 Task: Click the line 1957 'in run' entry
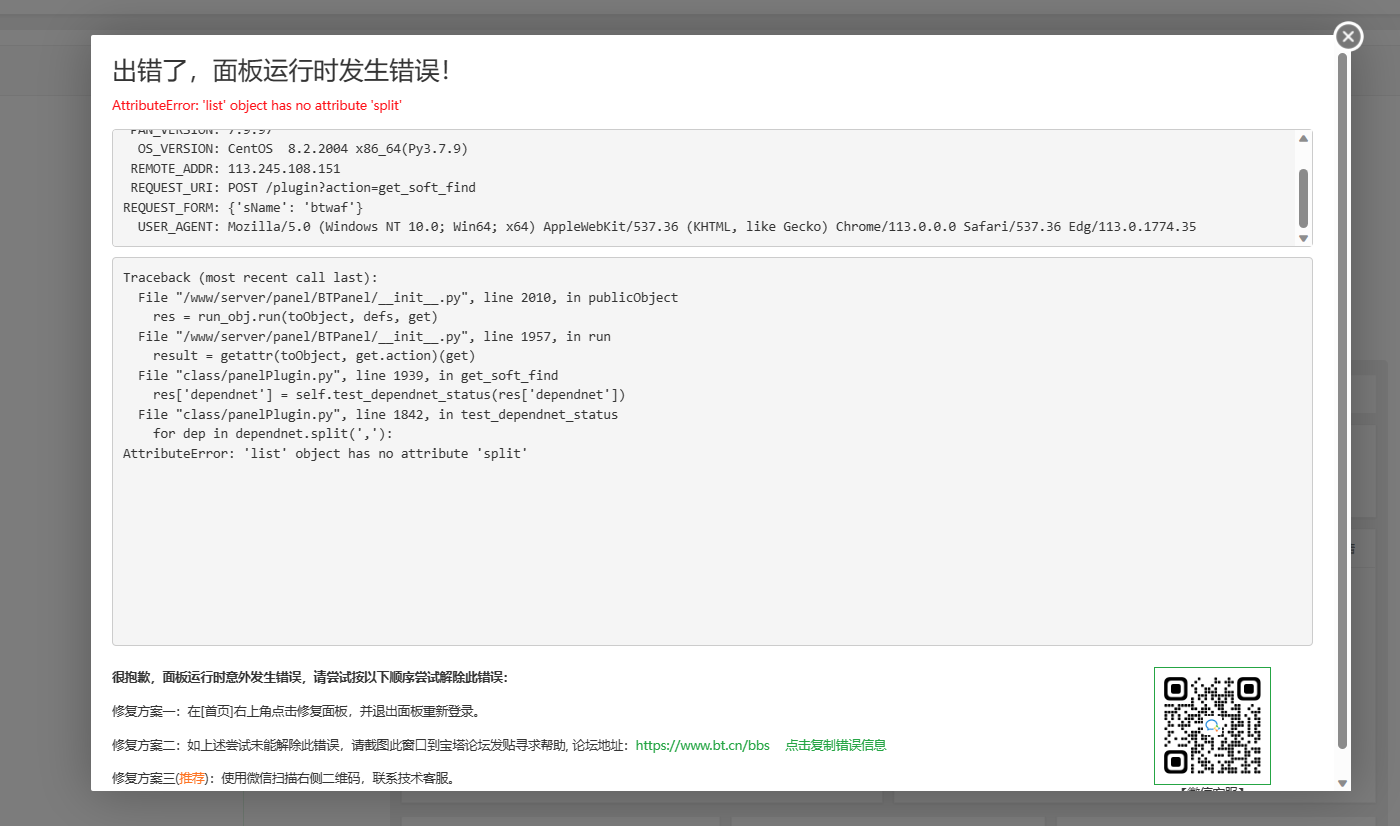(374, 336)
